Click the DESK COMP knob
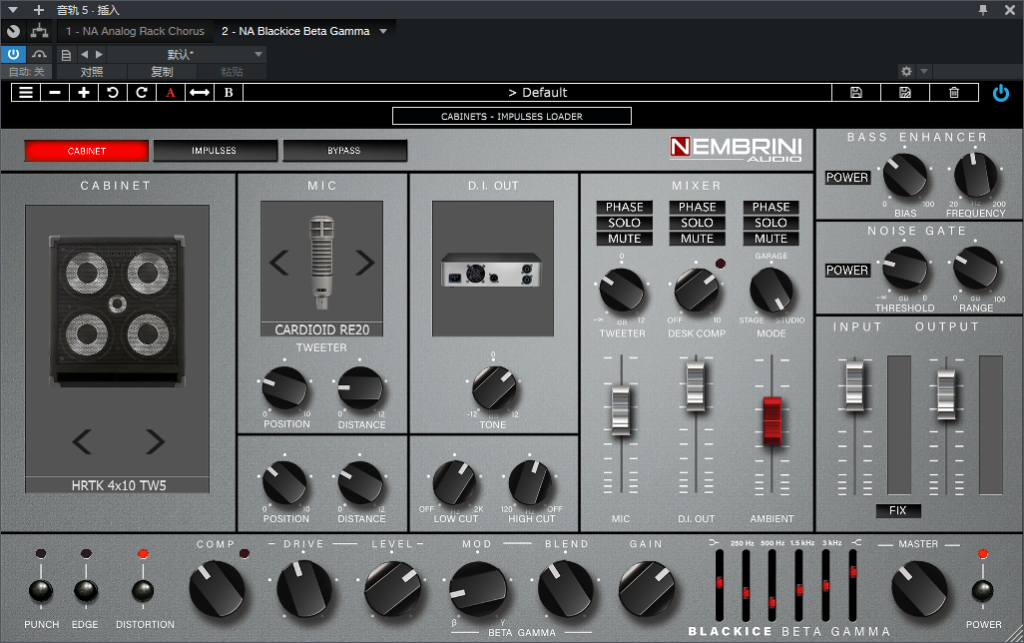This screenshot has width=1024, height=643. coord(696,290)
